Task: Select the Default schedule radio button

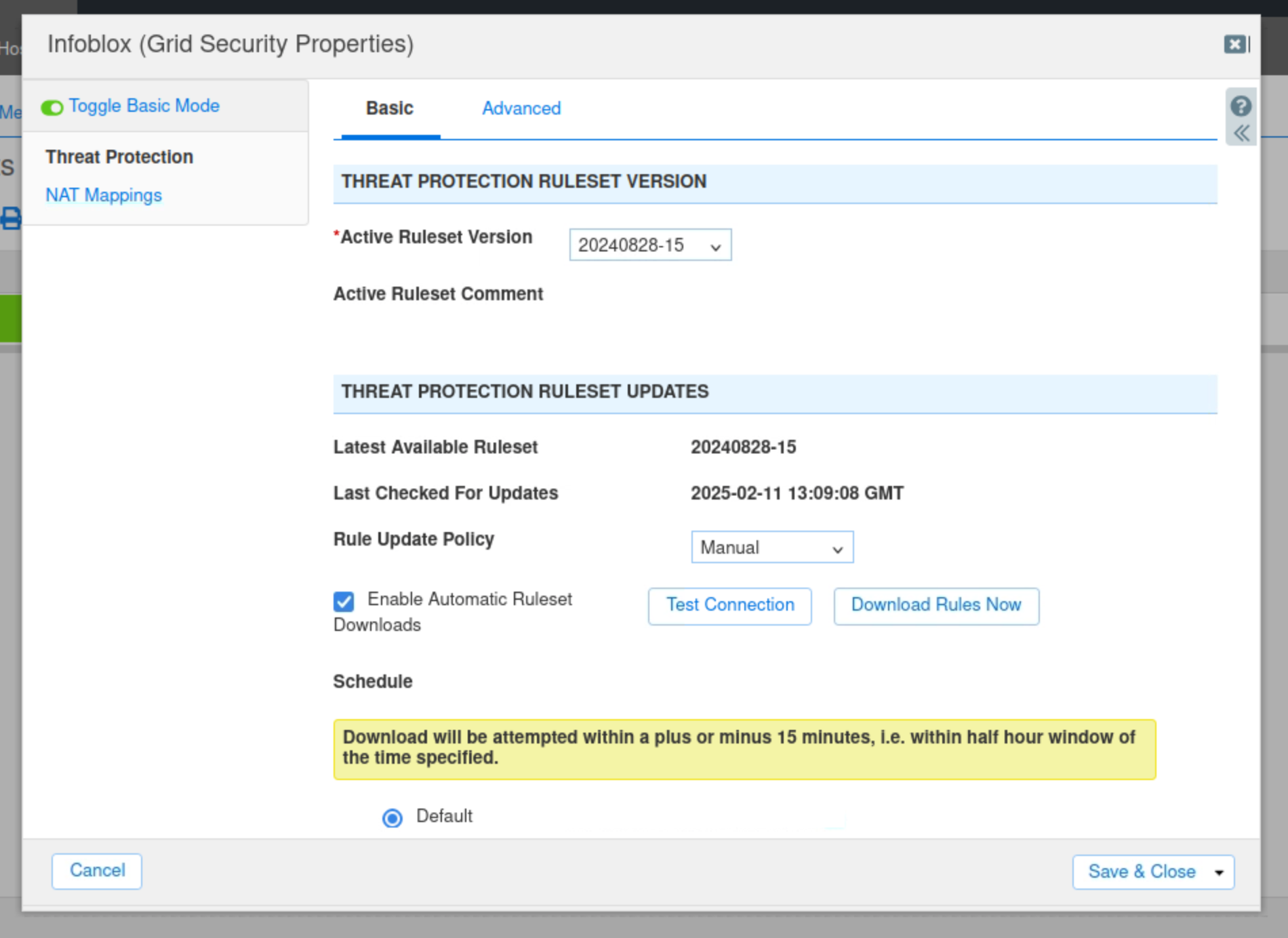Action: tap(393, 818)
